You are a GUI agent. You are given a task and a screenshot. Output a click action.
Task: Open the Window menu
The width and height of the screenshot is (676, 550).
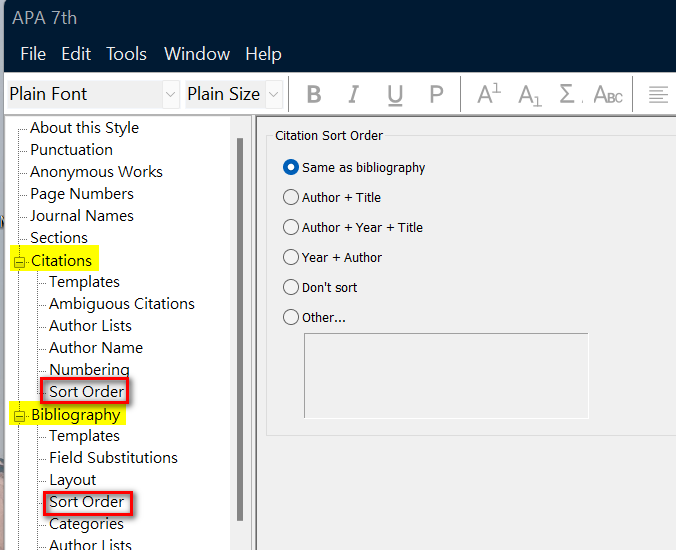197,54
